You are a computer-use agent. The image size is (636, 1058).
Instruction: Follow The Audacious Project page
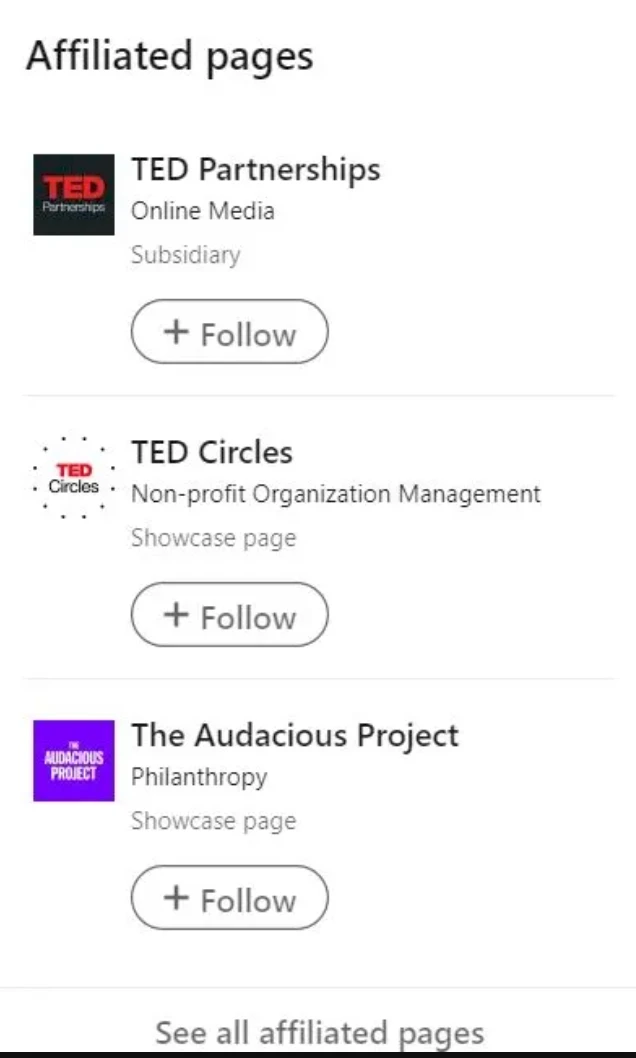point(229,898)
